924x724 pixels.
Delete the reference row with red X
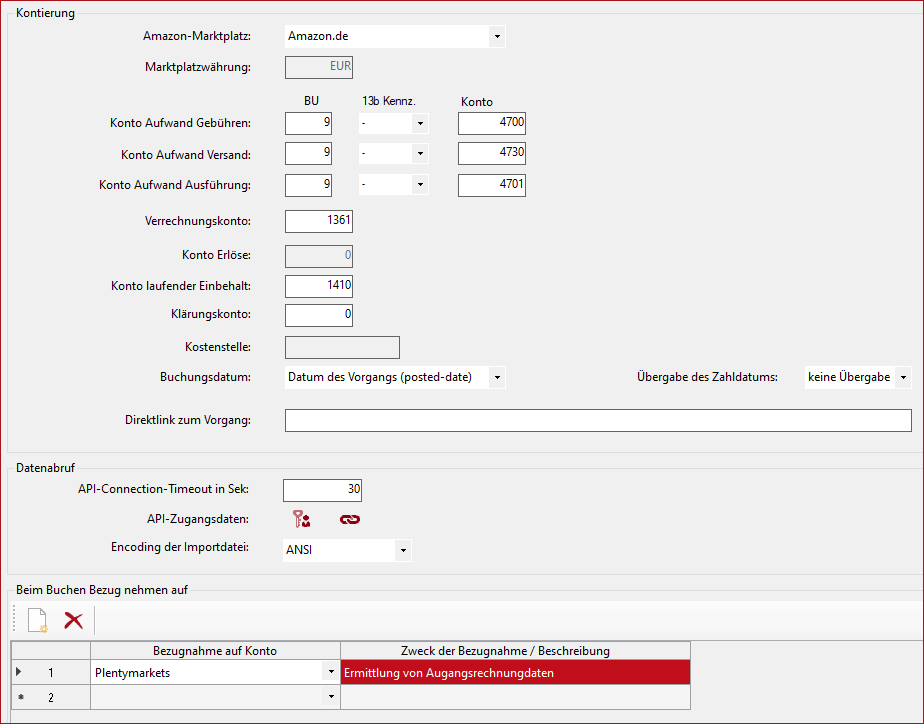pos(73,620)
